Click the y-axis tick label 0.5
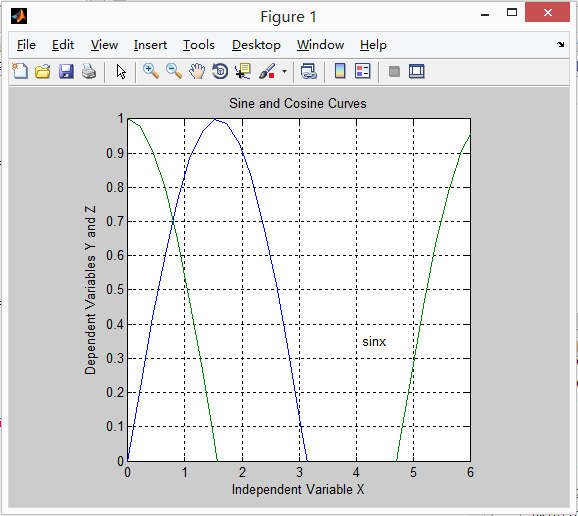Viewport: 578px width, 516px height. tap(115, 290)
